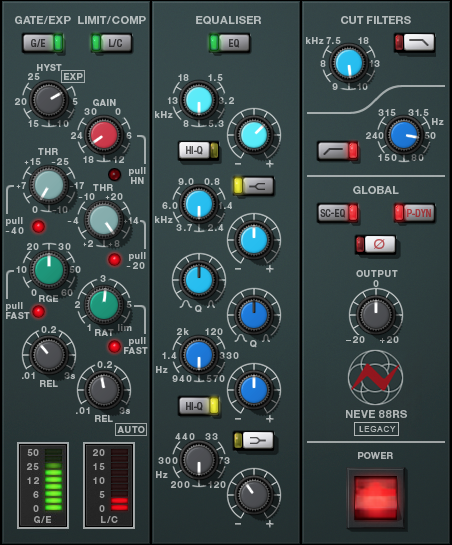The image size is (452, 545).
Task: Click the HYST hysteresis knob
Action: 49,100
